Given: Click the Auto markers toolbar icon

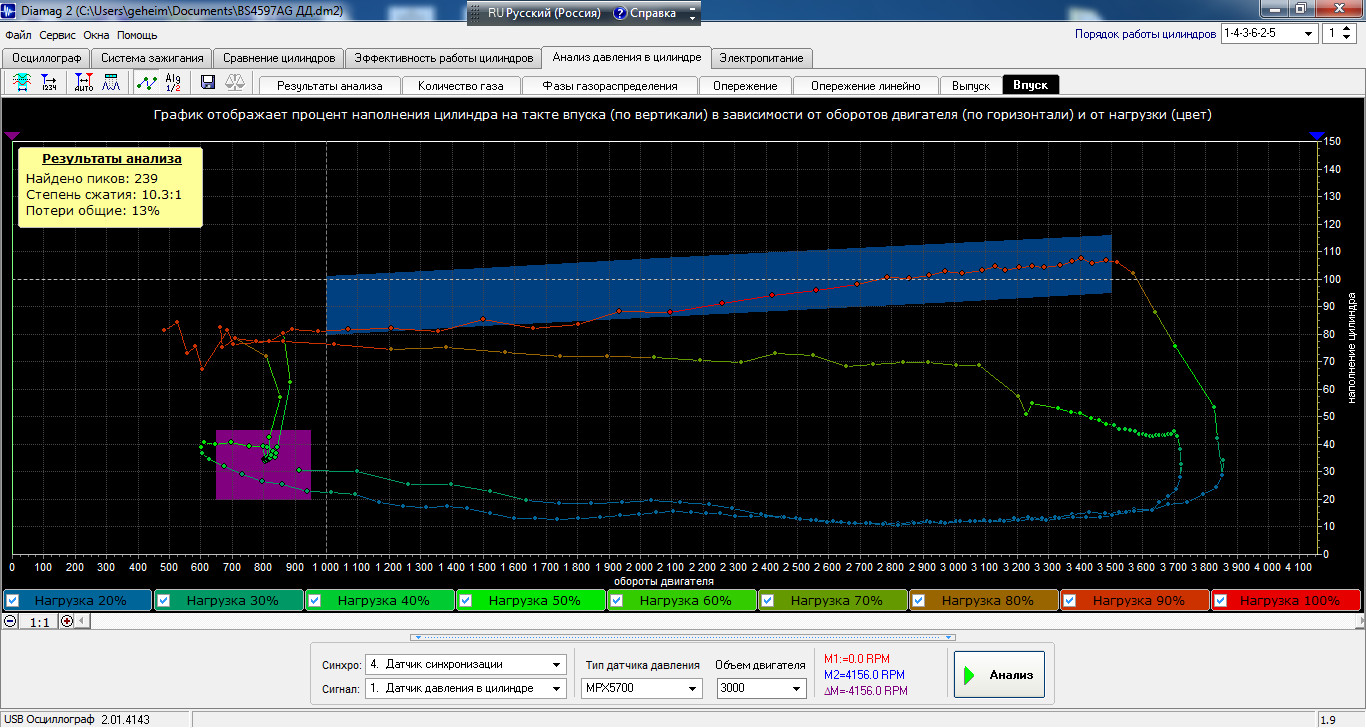Looking at the screenshot, I should click(84, 84).
